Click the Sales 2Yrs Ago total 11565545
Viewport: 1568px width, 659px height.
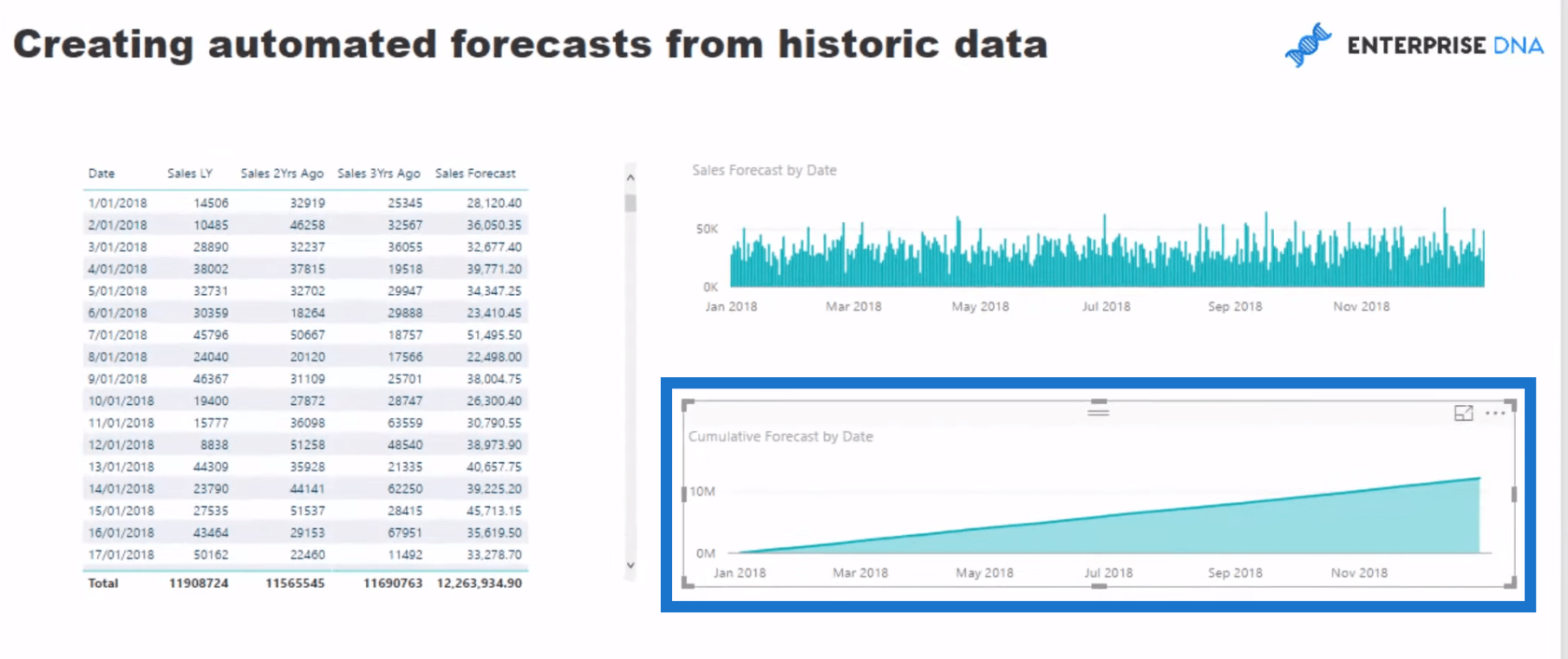tap(296, 582)
